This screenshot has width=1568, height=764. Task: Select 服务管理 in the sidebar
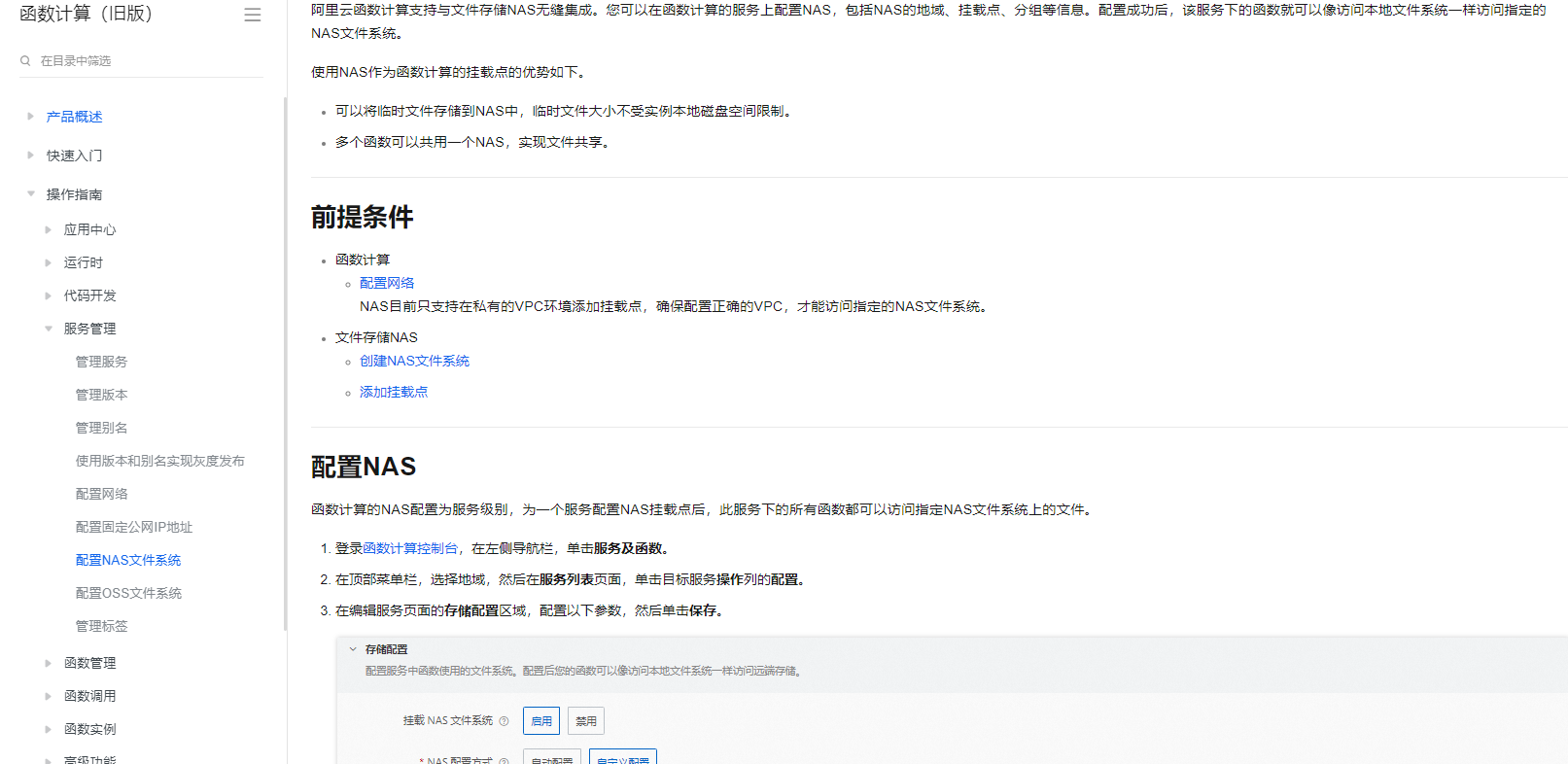89,329
